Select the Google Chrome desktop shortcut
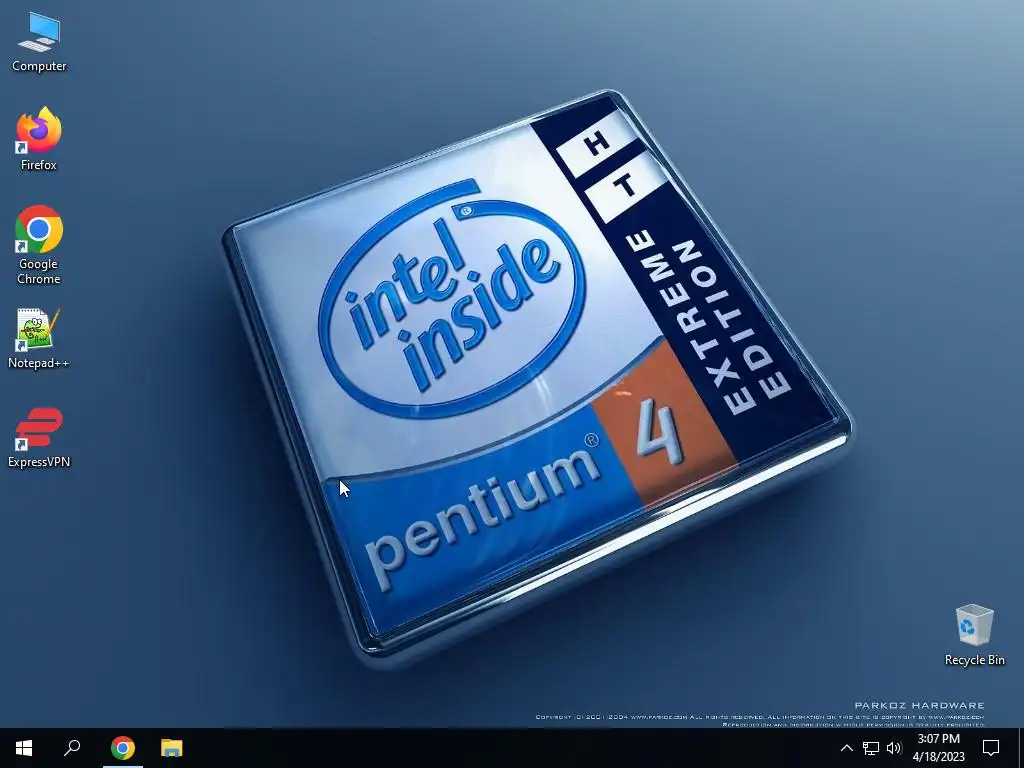 point(39,245)
